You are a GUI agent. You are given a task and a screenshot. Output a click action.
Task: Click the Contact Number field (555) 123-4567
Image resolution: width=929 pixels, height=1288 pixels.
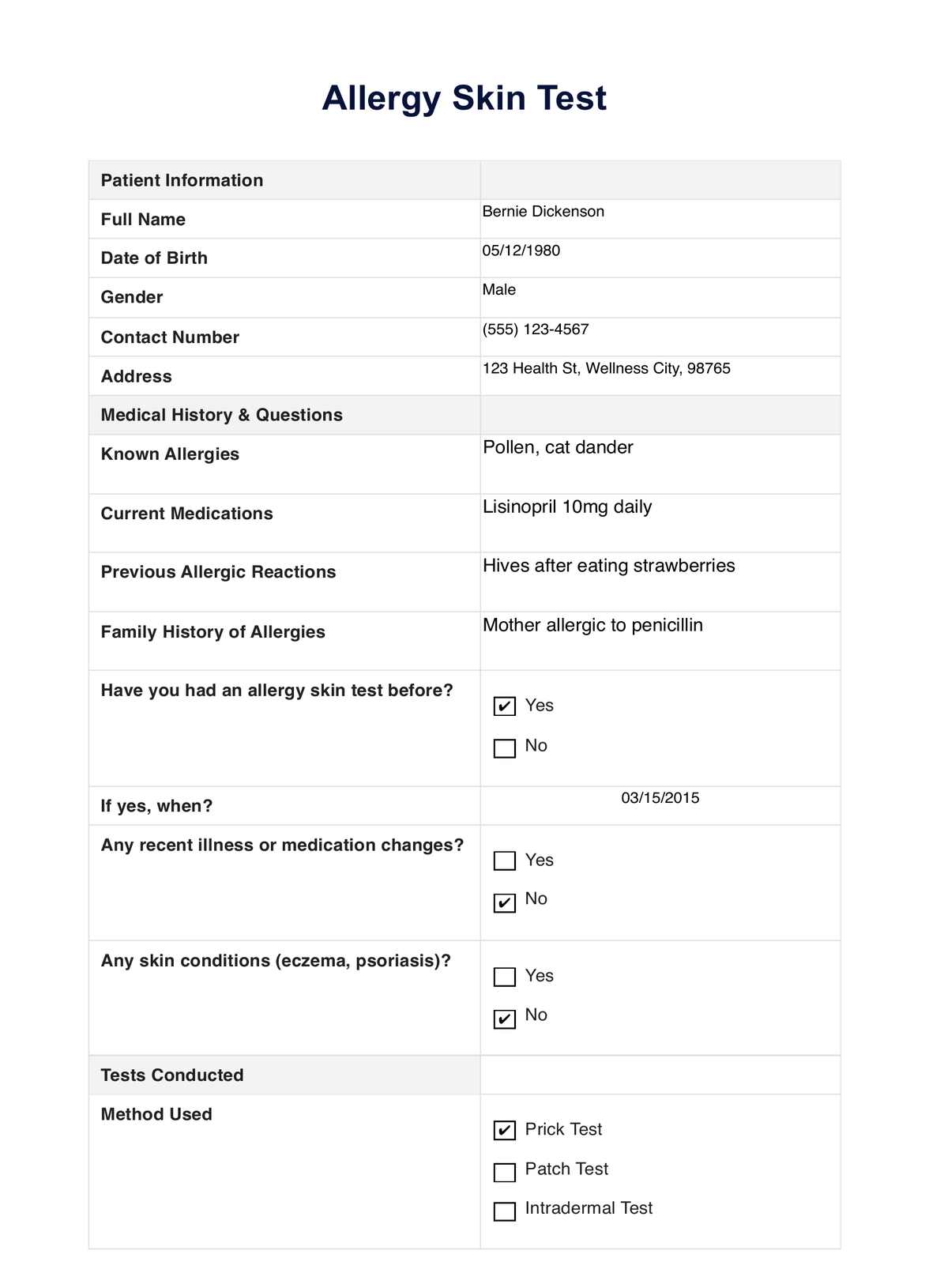660,337
